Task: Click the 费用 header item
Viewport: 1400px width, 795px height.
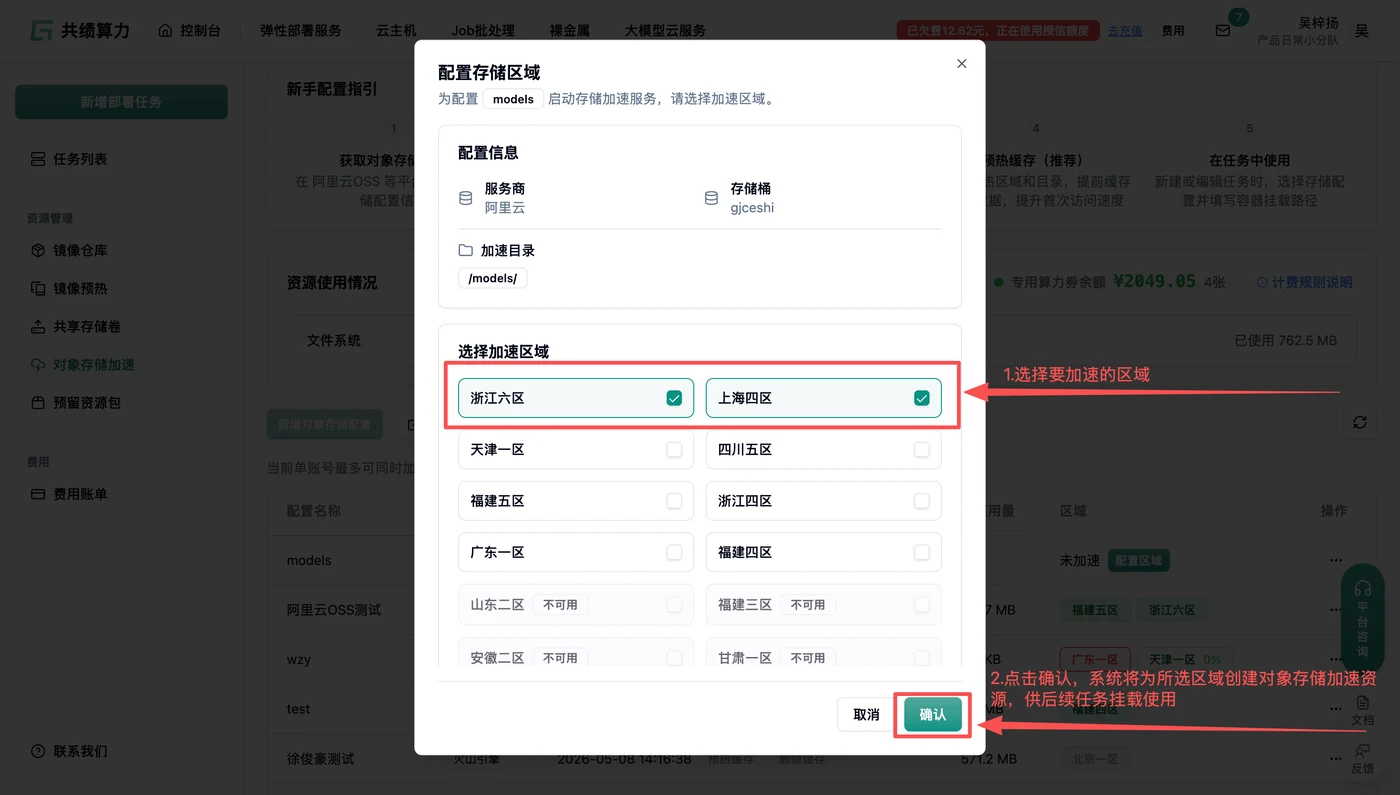Action: [x=1173, y=31]
